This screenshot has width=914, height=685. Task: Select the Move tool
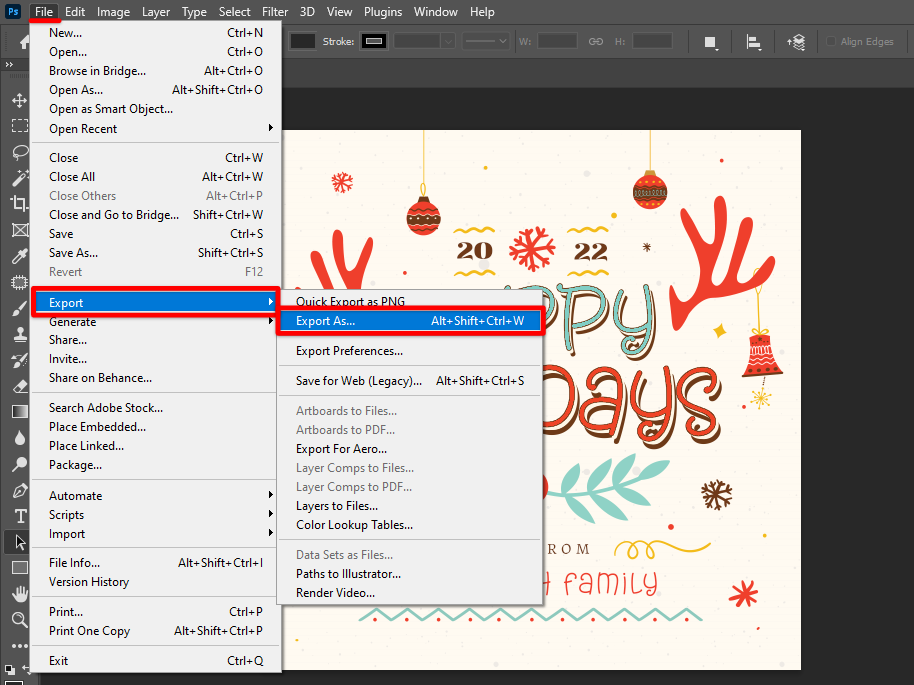(x=19, y=101)
